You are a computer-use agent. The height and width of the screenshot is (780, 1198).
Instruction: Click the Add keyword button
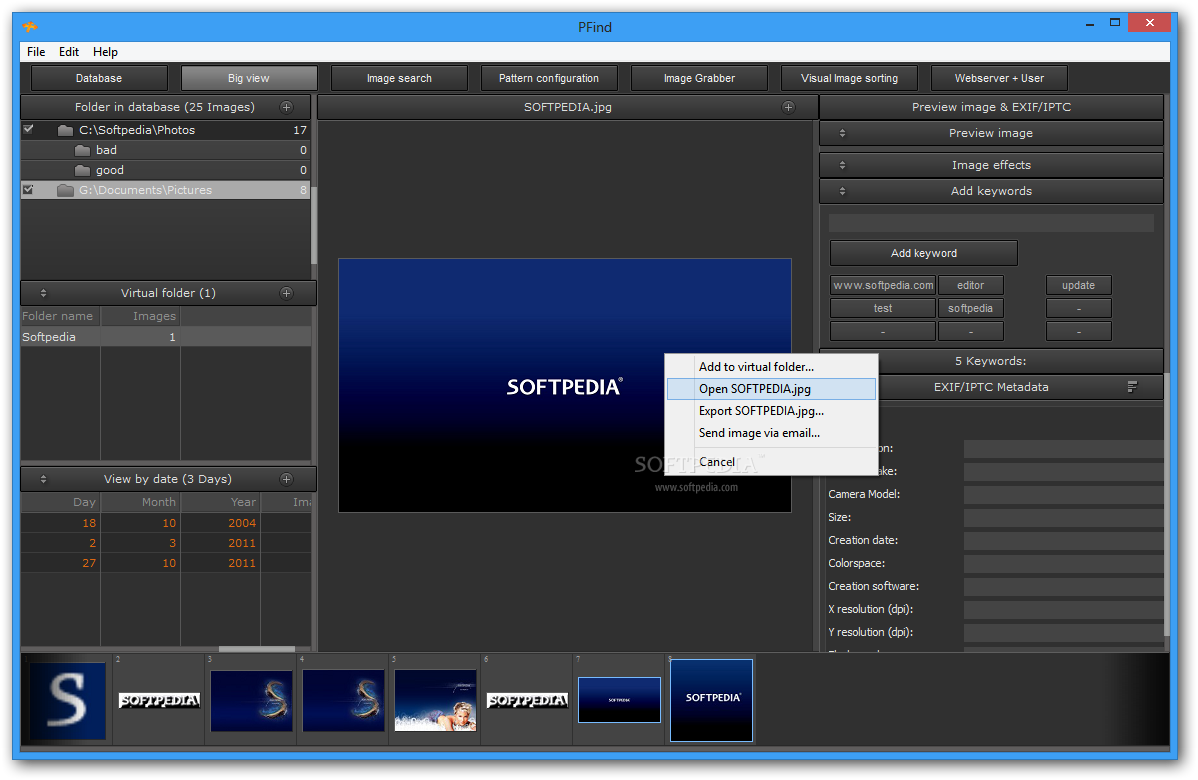coord(924,253)
